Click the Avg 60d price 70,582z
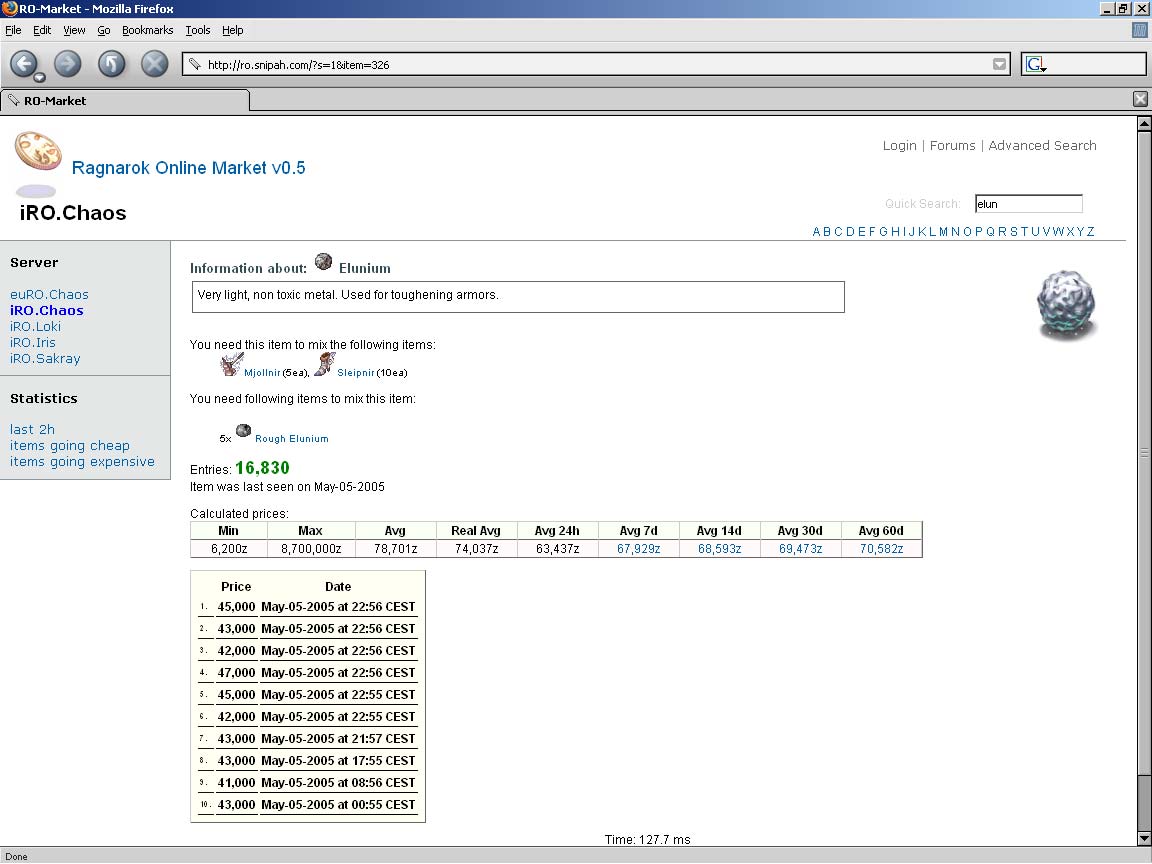Screen dimensions: 1152x864 (x=881, y=549)
